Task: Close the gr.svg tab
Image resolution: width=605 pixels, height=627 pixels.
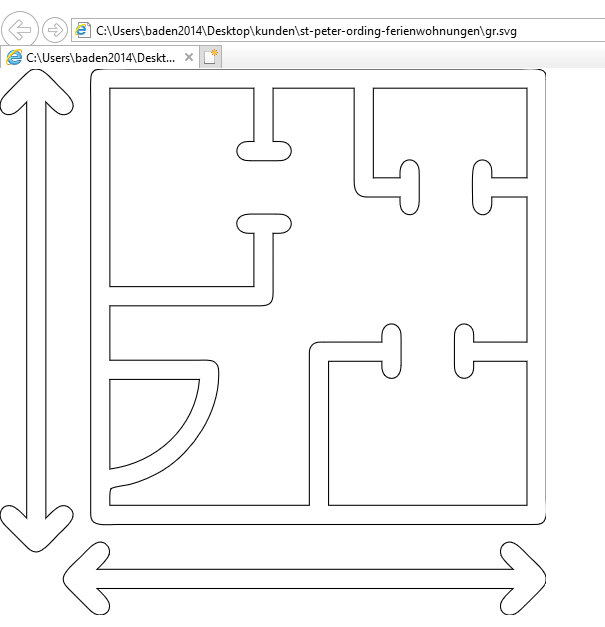Action: 189,58
